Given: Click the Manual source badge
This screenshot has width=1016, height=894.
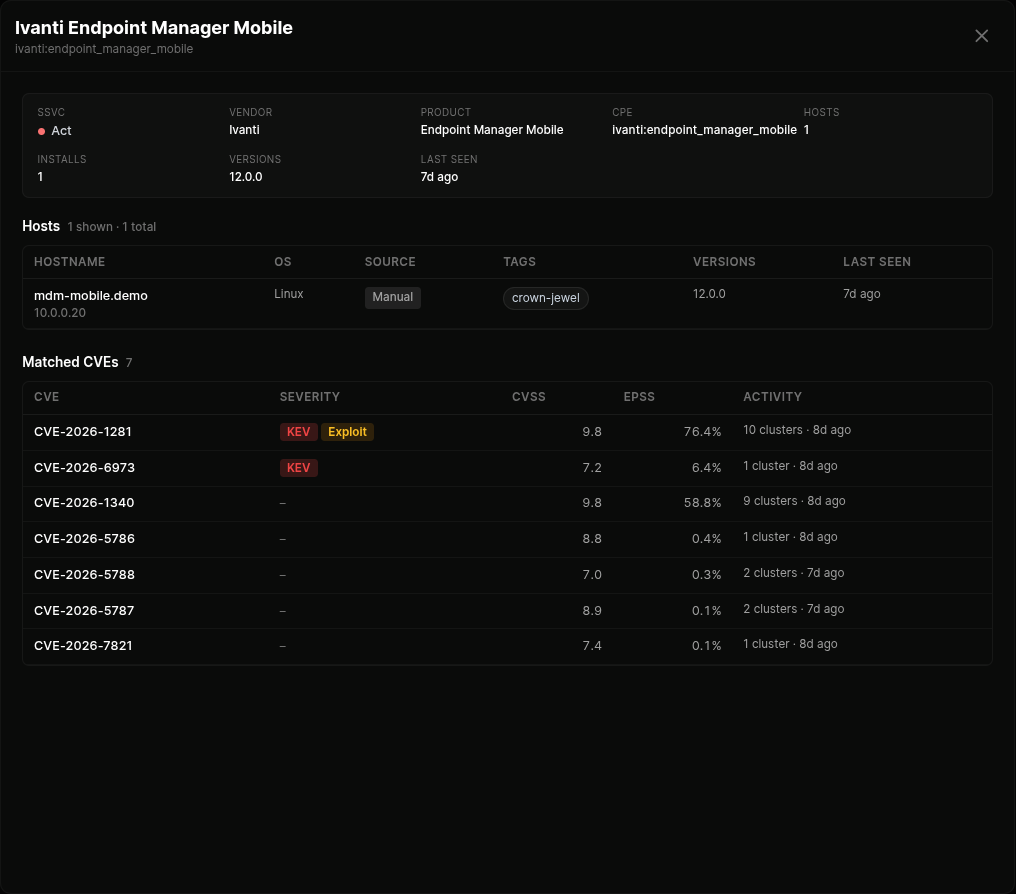Looking at the screenshot, I should pyautogui.click(x=393, y=297).
